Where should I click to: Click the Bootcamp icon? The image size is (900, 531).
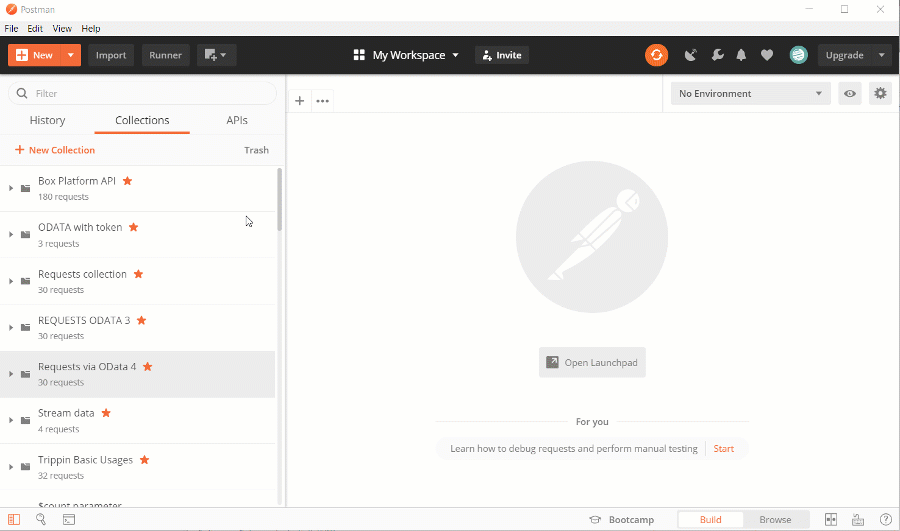pyautogui.click(x=595, y=520)
